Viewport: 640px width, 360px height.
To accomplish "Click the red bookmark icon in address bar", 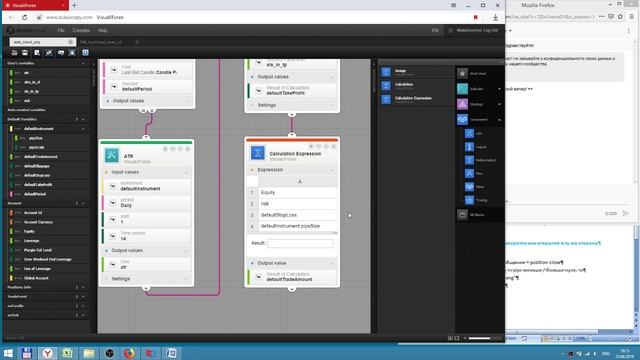I will pos(476,18).
